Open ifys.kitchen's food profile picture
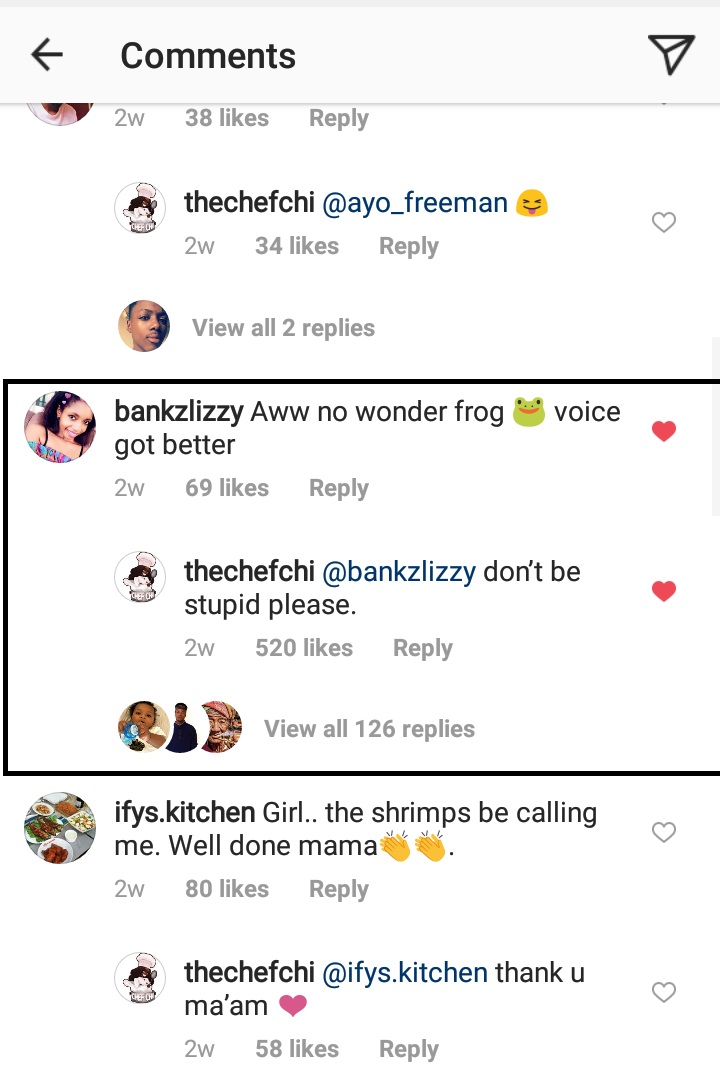The width and height of the screenshot is (720, 1078). pos(59,827)
